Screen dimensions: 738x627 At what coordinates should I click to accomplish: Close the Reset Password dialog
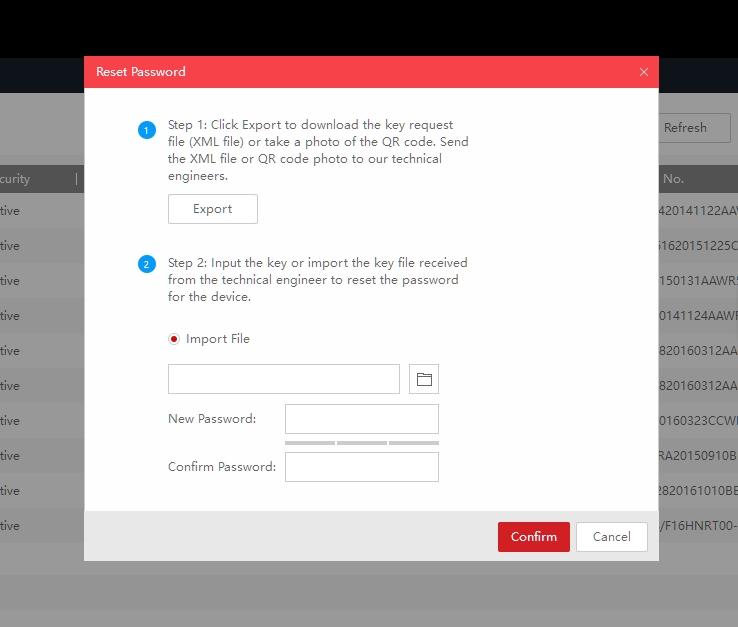(643, 72)
